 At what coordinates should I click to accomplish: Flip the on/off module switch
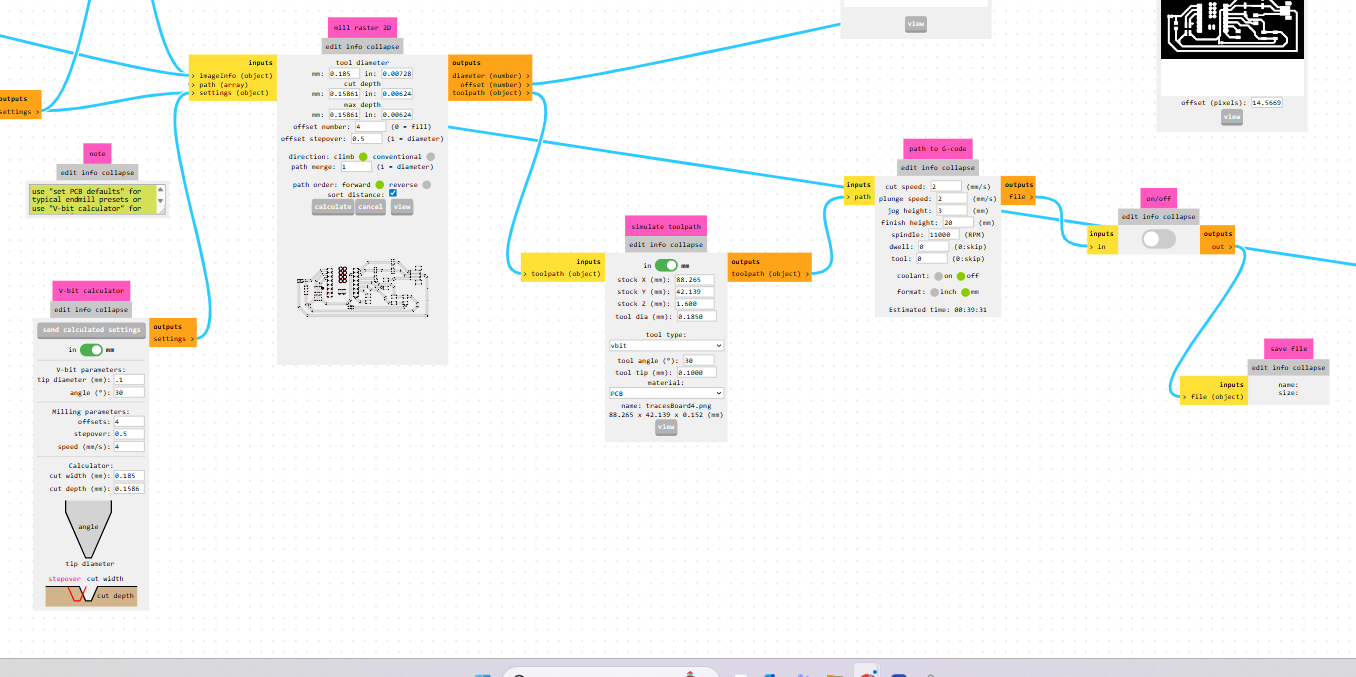click(x=1158, y=239)
